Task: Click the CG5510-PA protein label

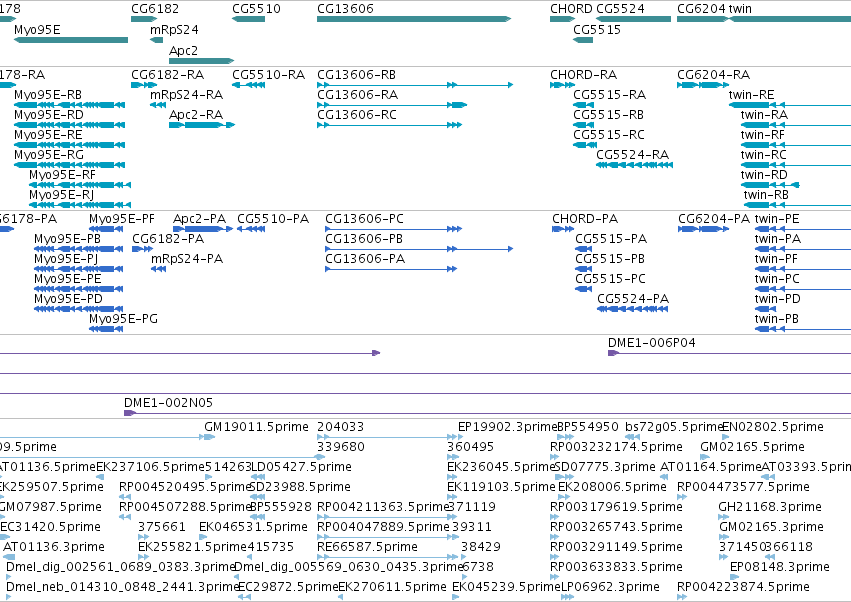Action: click(273, 219)
